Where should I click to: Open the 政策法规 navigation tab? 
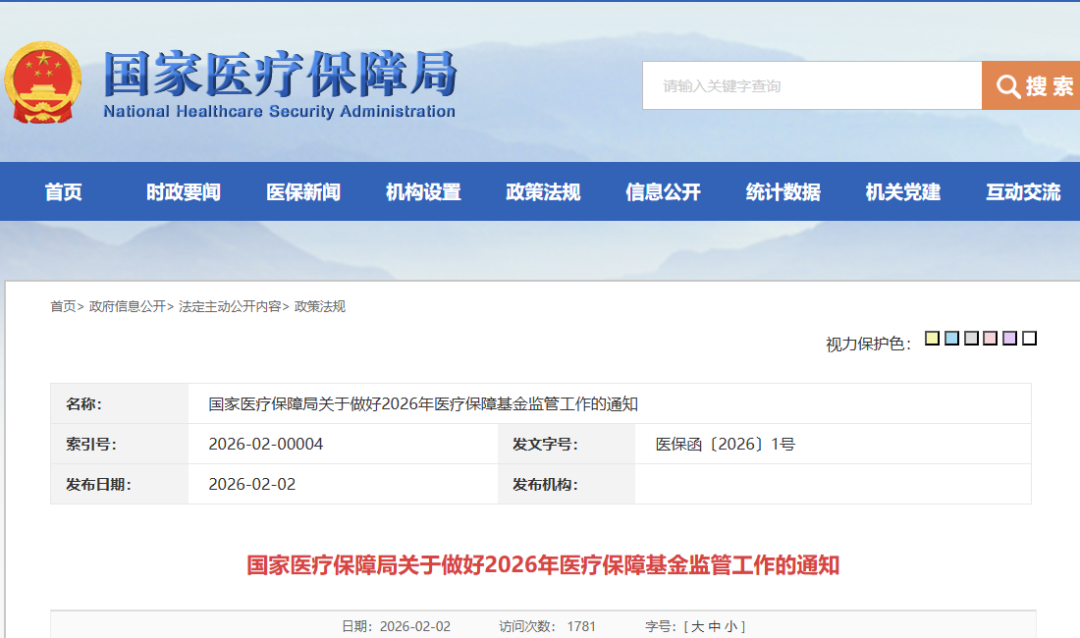tap(543, 192)
